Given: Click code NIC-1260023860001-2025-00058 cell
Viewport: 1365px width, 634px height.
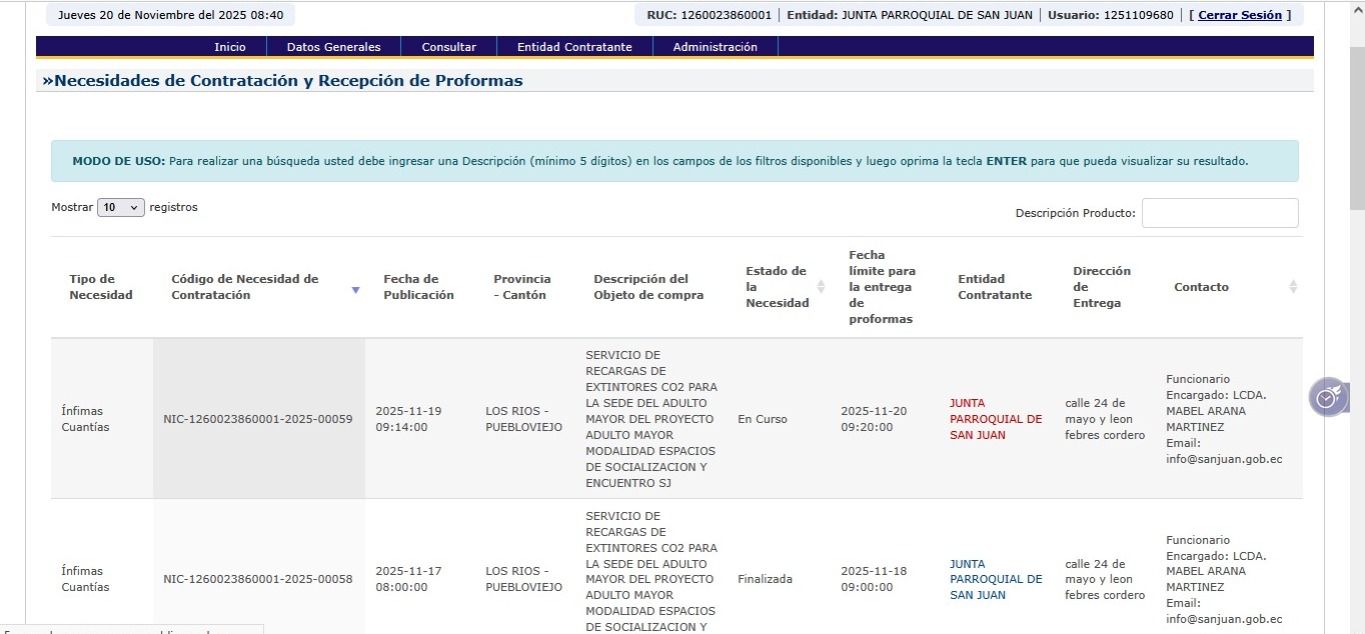Looking at the screenshot, I should point(258,579).
